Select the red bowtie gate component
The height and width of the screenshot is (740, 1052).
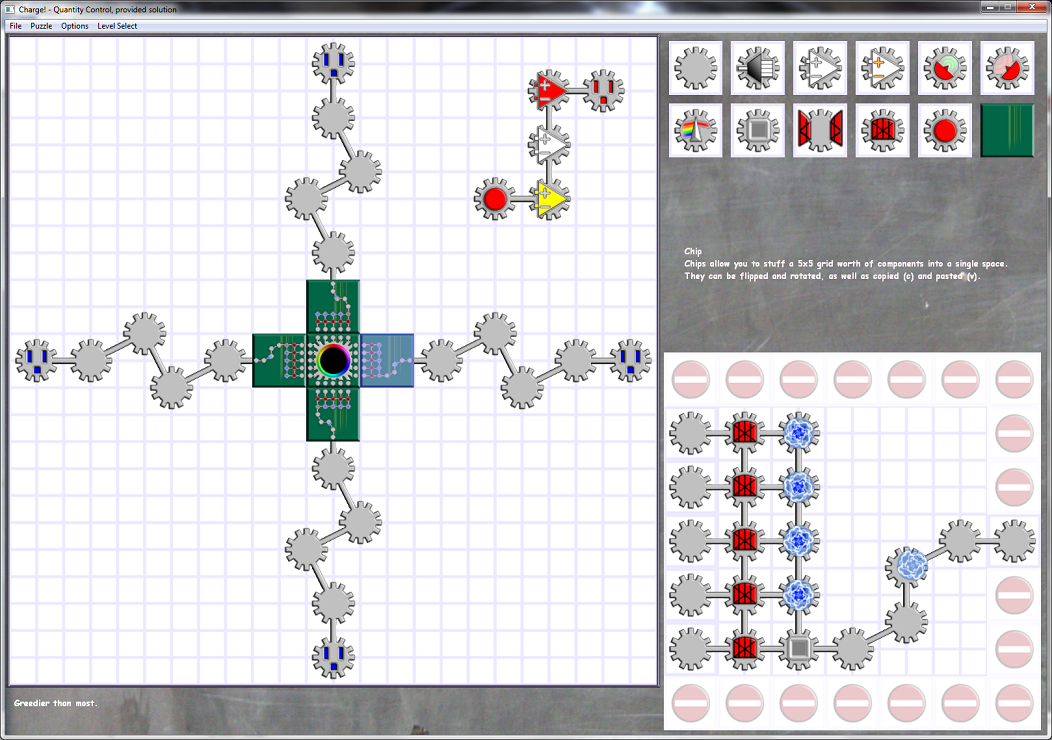click(x=820, y=130)
